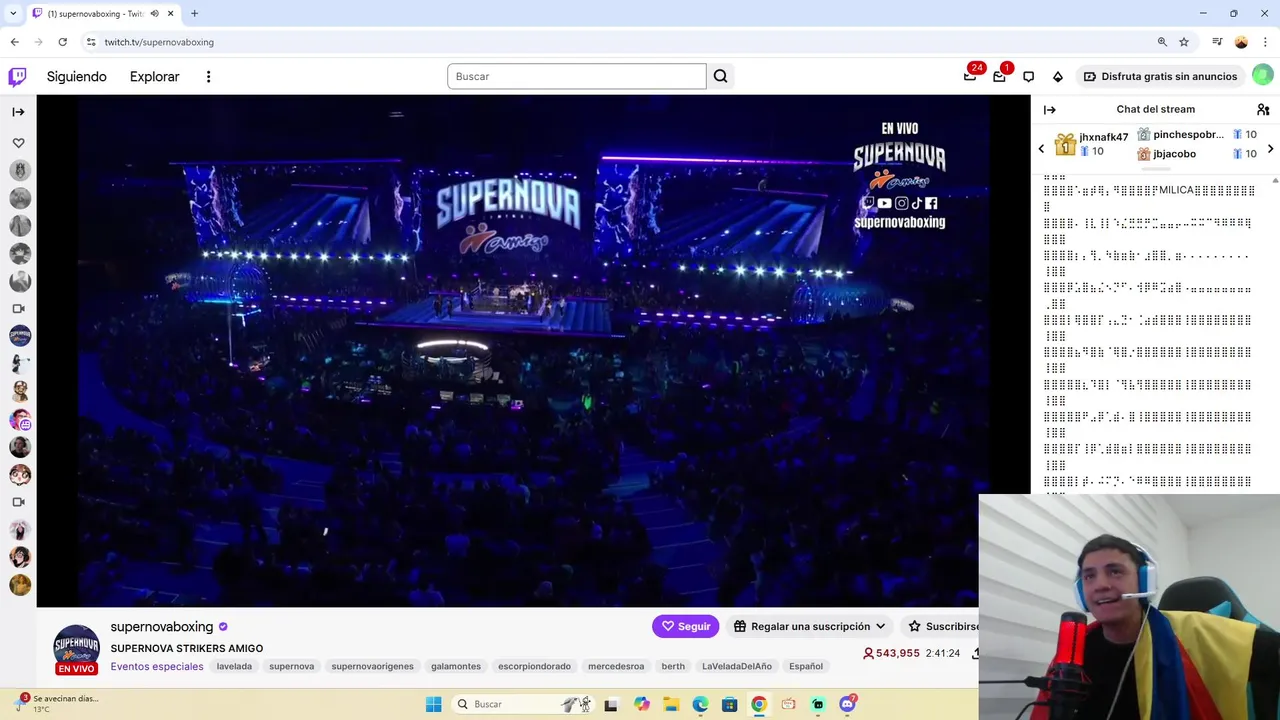Screen dimensions: 1280x720
Task: Open notifications inbox with 1 badge
Action: pos(999,76)
